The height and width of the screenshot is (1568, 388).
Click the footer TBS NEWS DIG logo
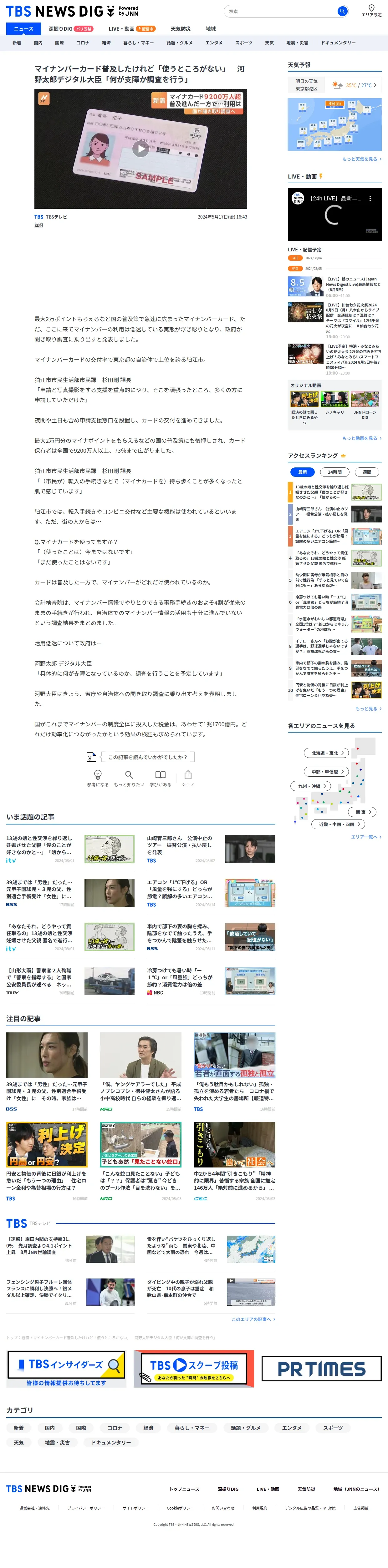coord(49,1488)
